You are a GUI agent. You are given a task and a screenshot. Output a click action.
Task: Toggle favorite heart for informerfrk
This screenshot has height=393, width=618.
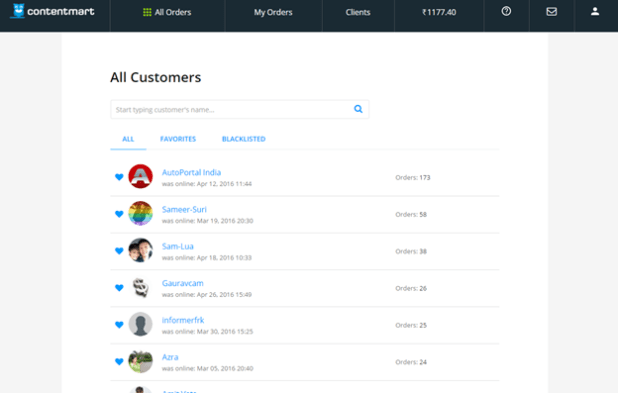119,325
